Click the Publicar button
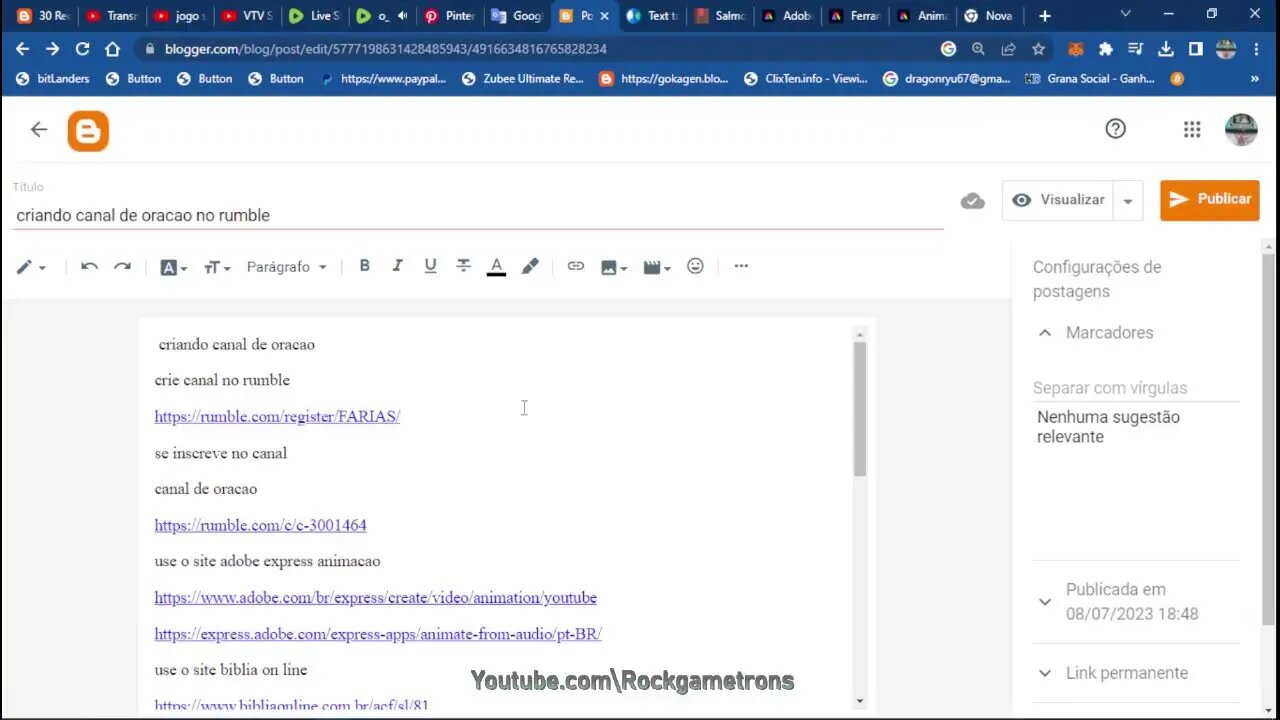 (1210, 200)
